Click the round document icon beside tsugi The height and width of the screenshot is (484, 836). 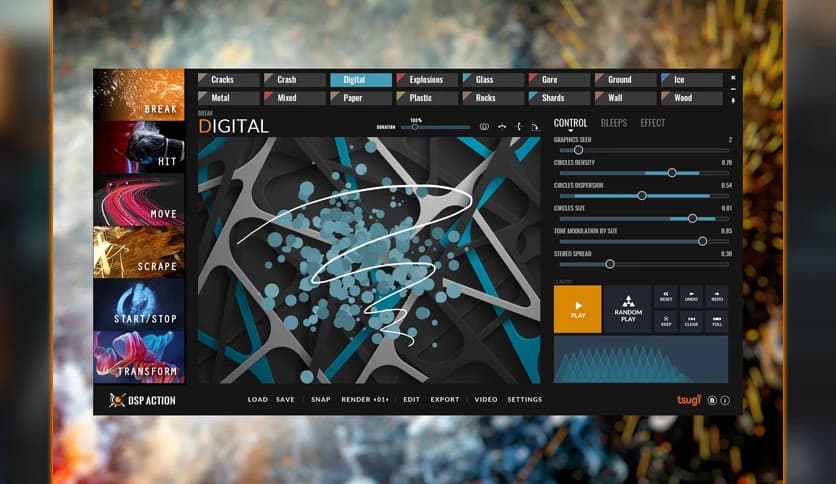pyautogui.click(x=712, y=400)
